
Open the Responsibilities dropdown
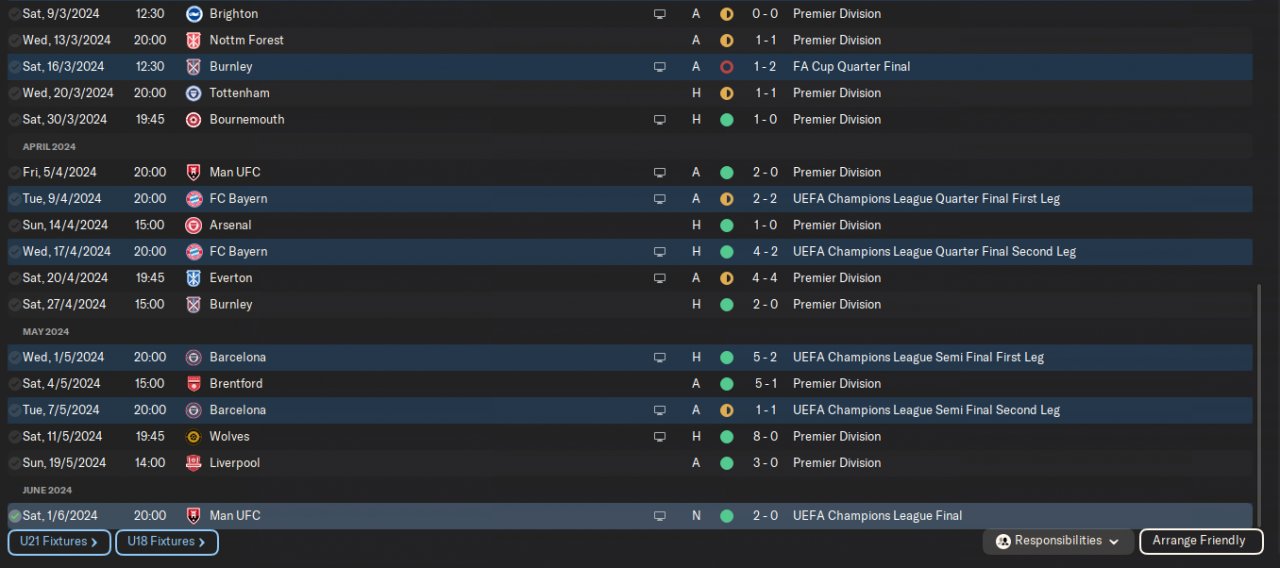pyautogui.click(x=1059, y=541)
